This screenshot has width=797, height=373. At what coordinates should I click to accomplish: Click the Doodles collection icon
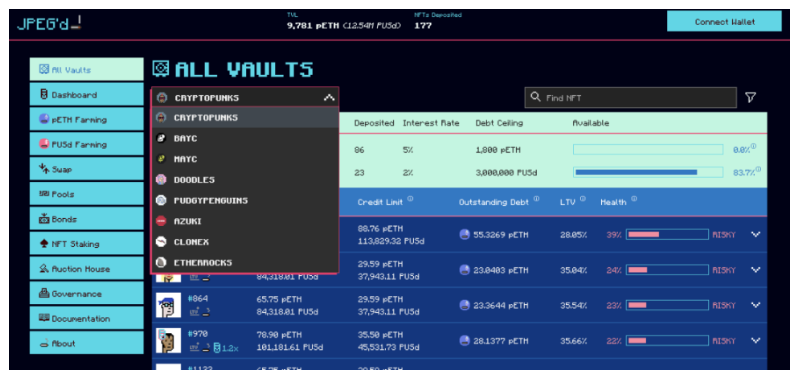pyautogui.click(x=161, y=180)
